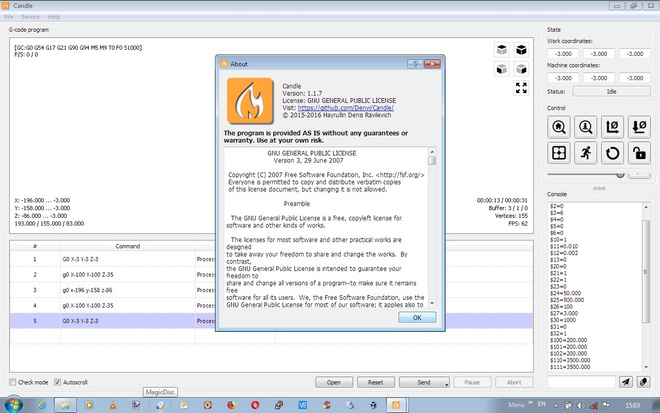Click the Control panel slider handle
This screenshot has width=660, height=413.
click(x=620, y=174)
